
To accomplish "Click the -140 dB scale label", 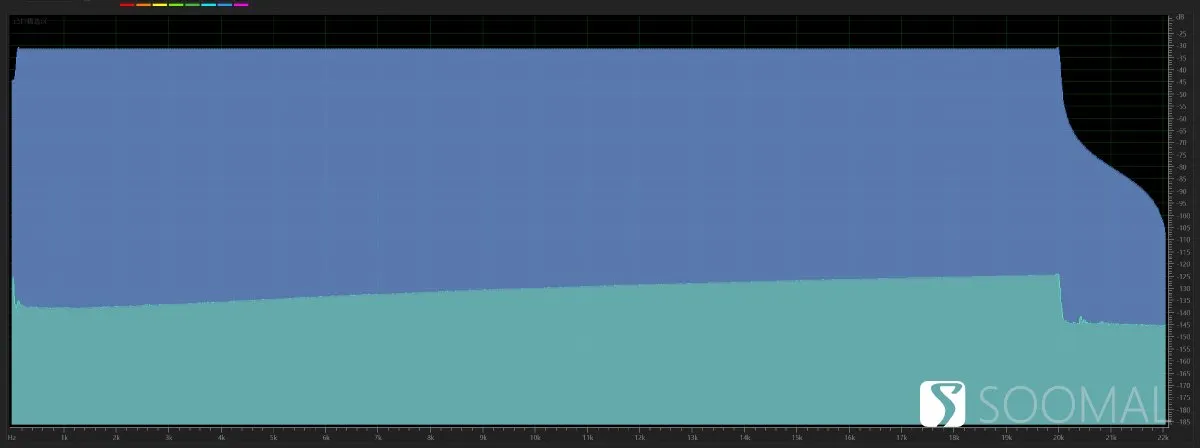I will 1183,312.
